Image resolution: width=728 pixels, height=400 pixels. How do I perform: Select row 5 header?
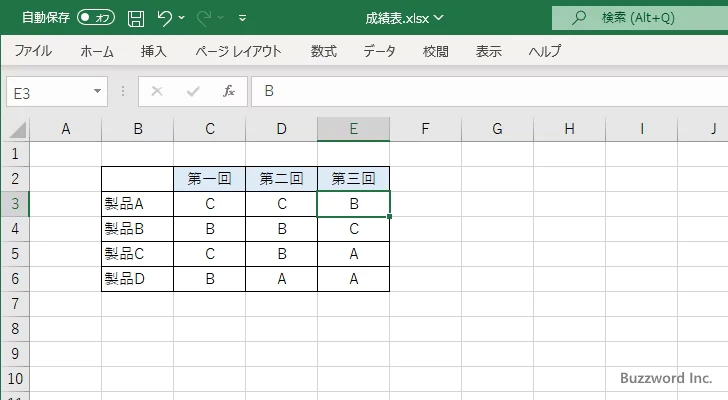(15, 254)
